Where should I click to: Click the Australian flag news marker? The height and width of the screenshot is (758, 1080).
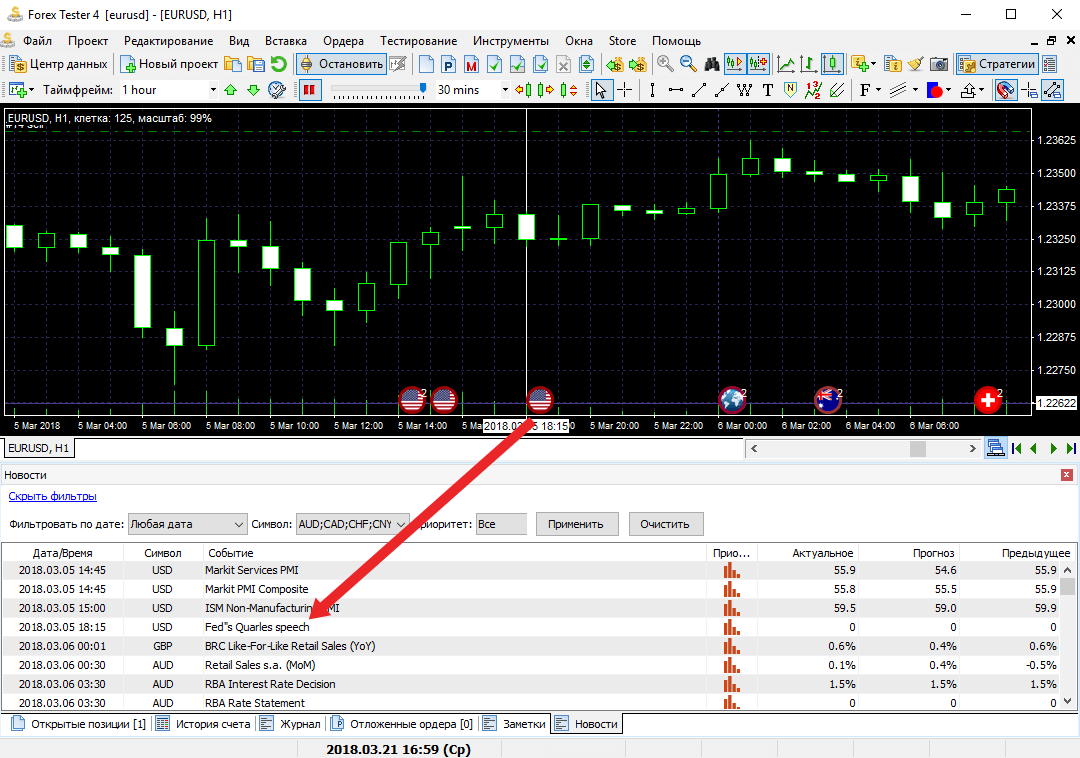[827, 399]
